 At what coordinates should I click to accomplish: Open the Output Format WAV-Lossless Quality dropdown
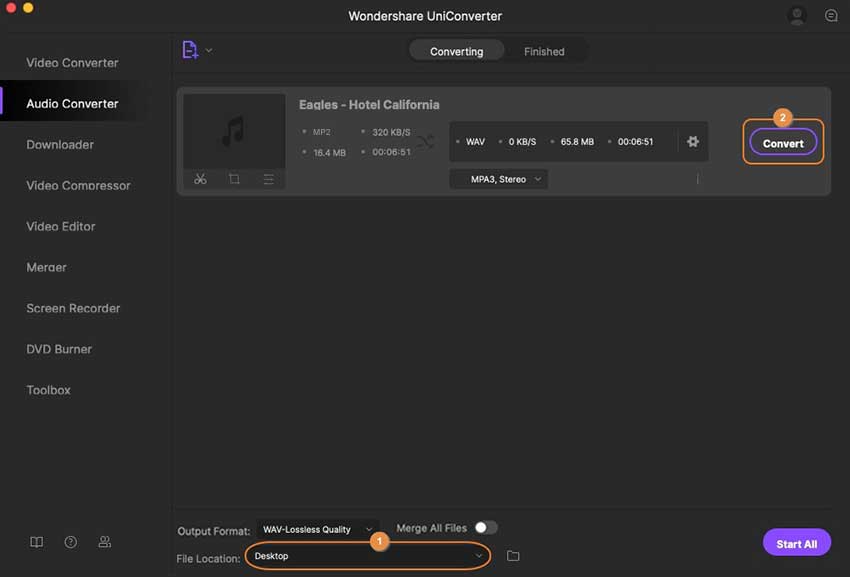pos(317,529)
